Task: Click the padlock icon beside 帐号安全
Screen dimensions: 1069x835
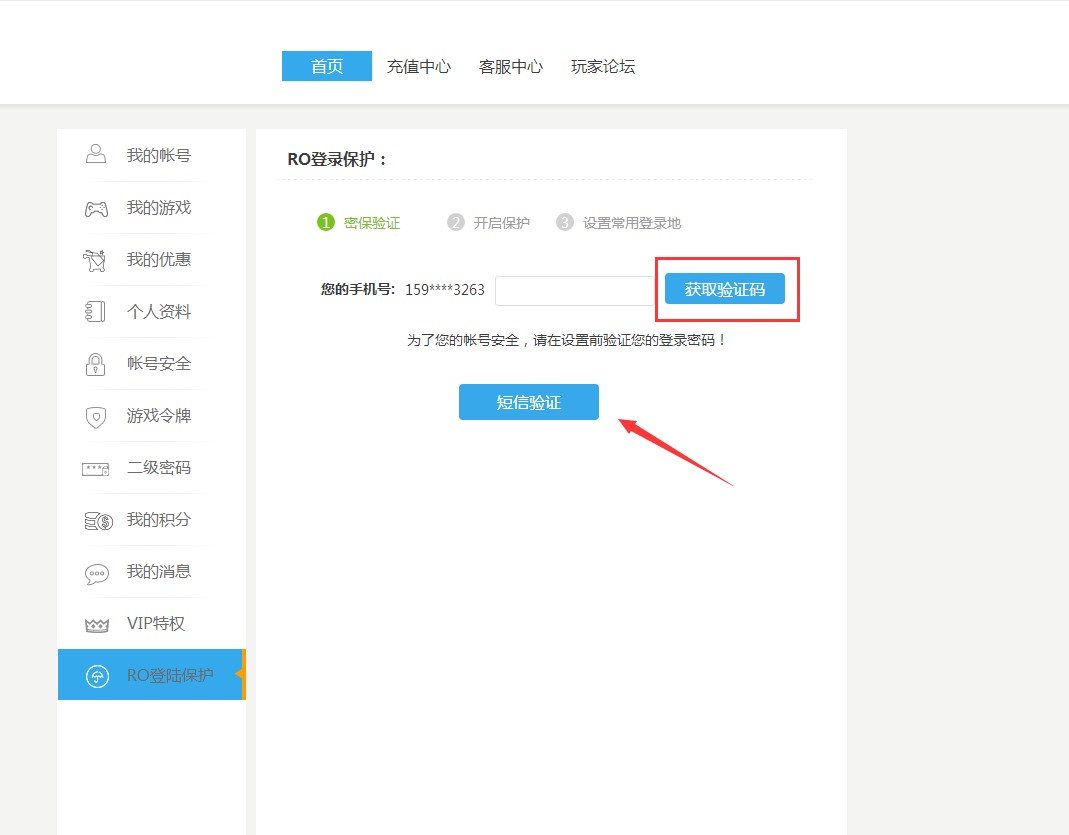Action: point(95,364)
